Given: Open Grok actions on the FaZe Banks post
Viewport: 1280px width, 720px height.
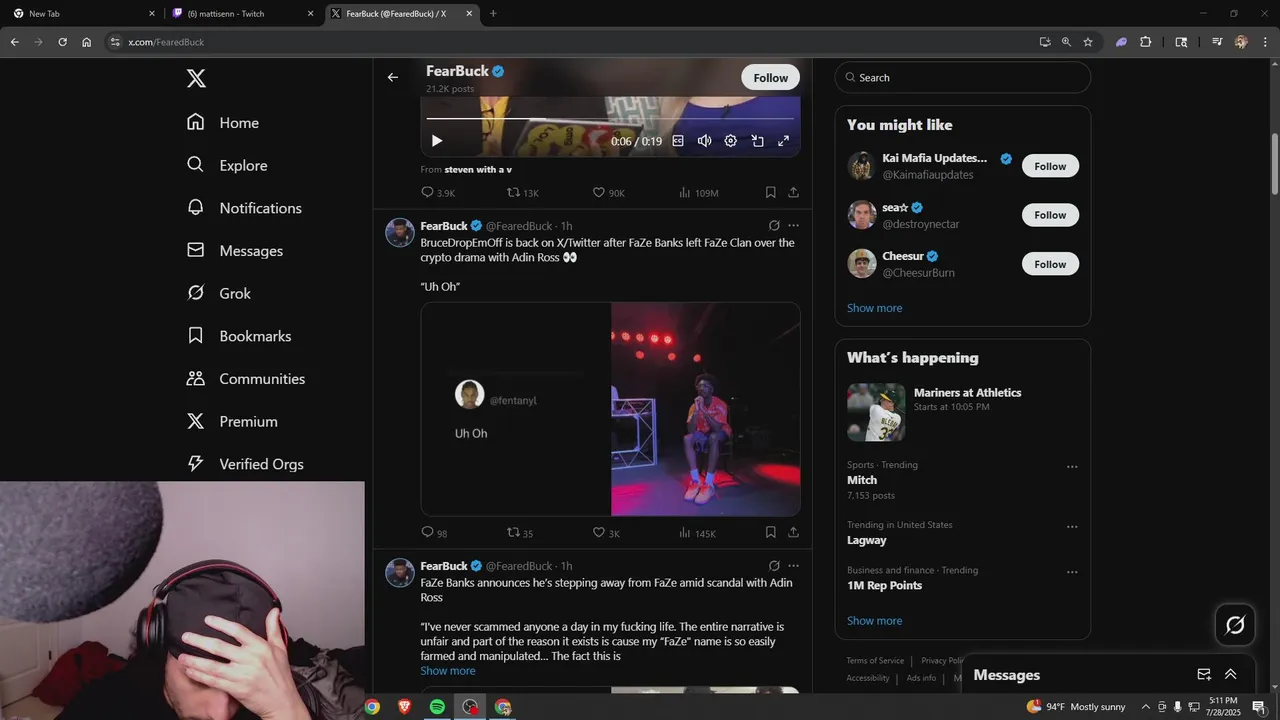Looking at the screenshot, I should (774, 566).
